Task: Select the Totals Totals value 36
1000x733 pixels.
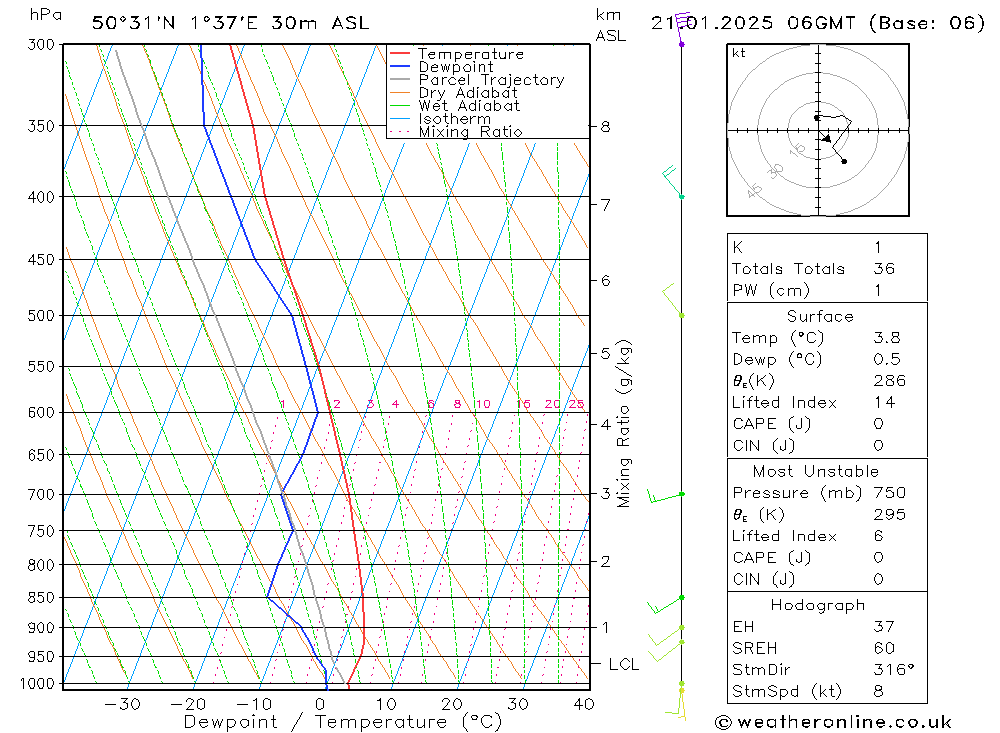Action: (884, 269)
